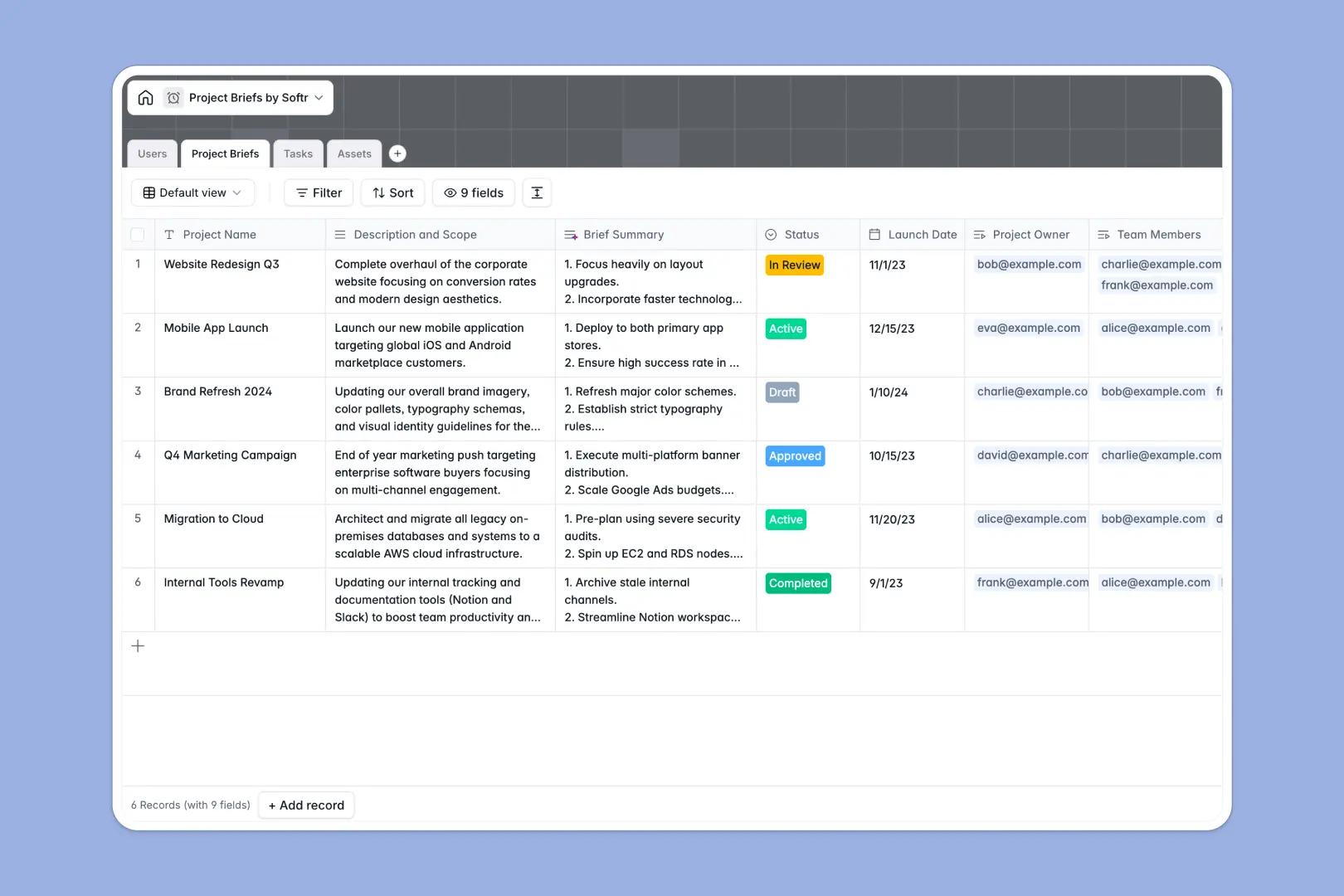The image size is (1344, 896).
Task: Open the Assets tab
Action: (x=353, y=153)
